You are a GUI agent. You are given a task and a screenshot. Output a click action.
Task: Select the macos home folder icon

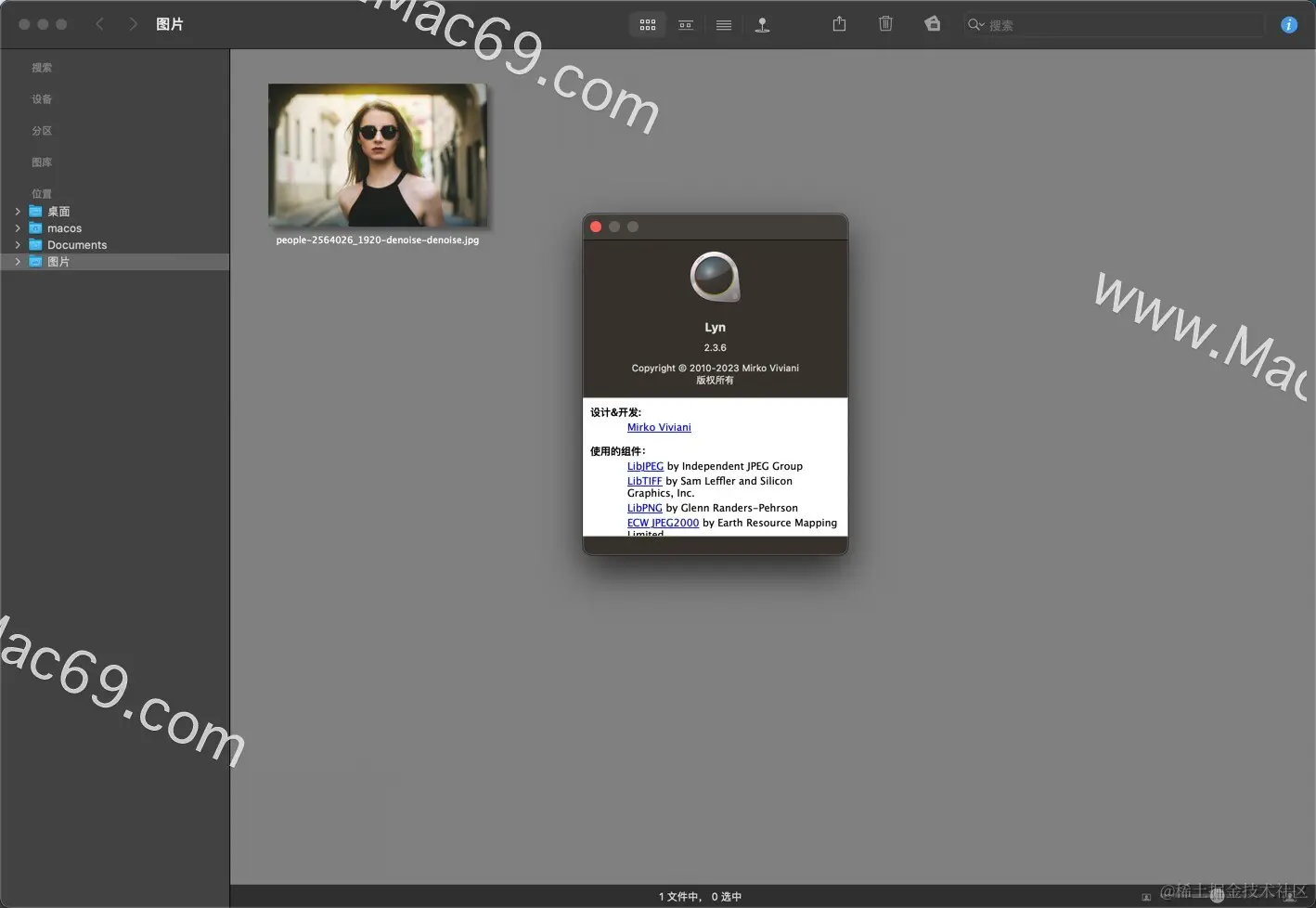pos(35,228)
